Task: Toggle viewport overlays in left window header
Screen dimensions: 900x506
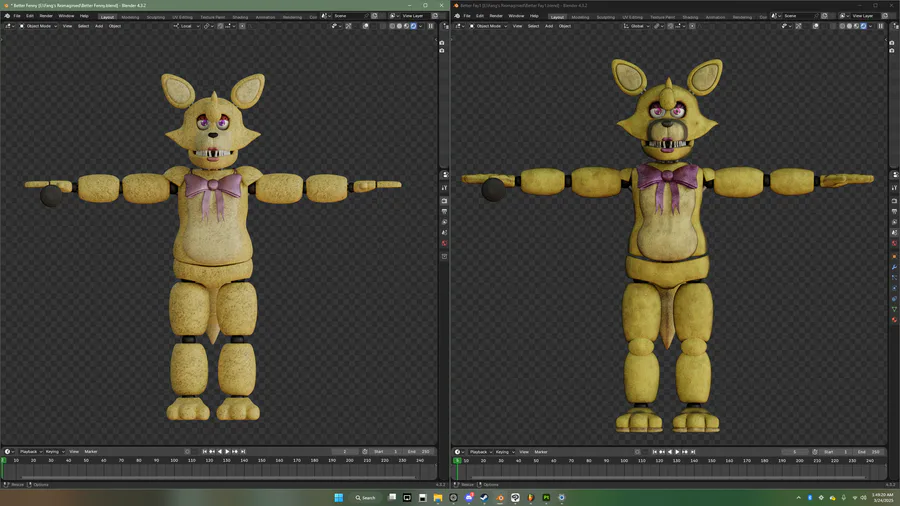Action: [366, 26]
